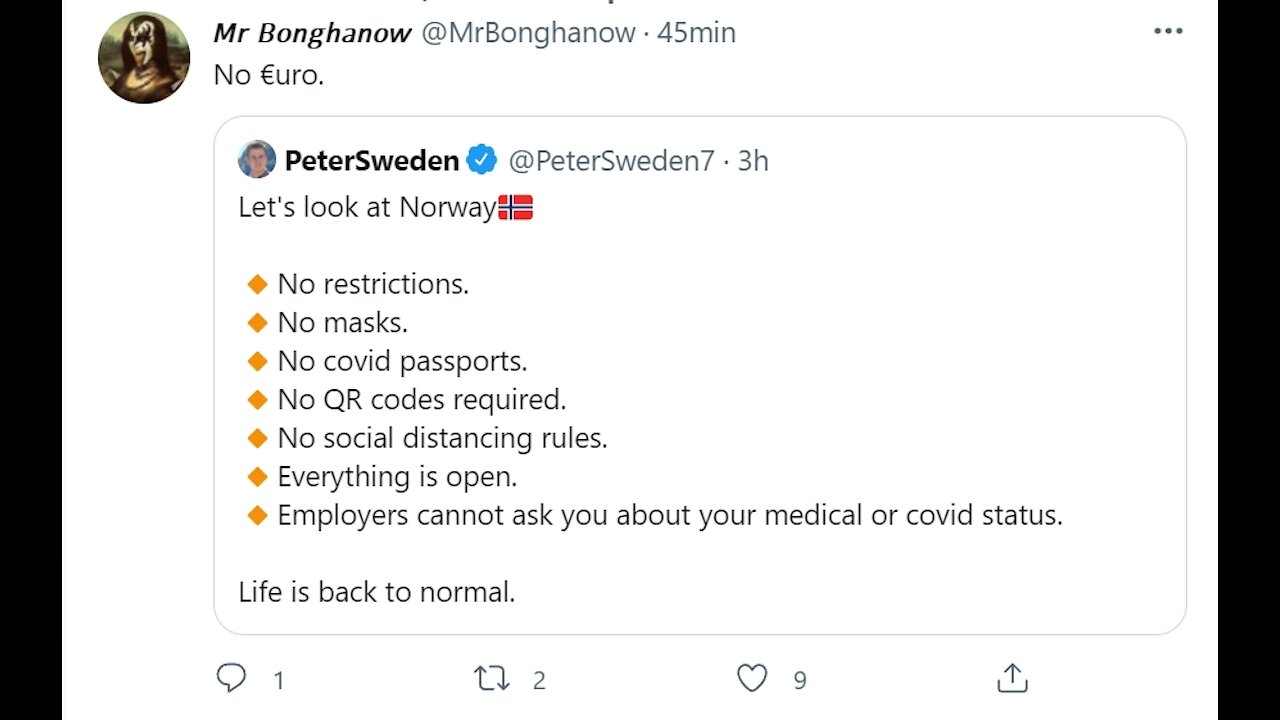Open the share upload icon
The image size is (1280, 720).
tap(1012, 678)
